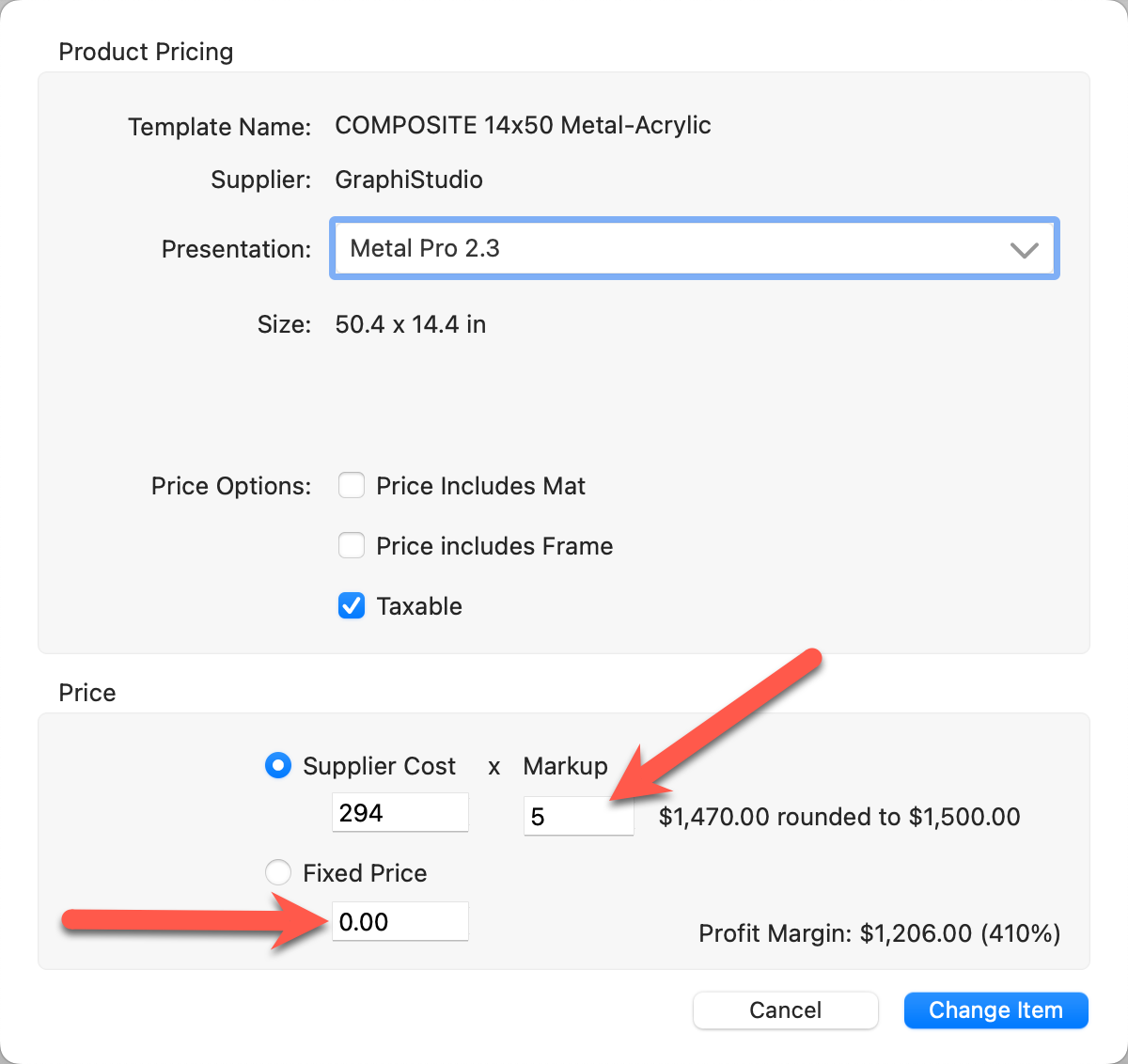Click the Supplier Cost field containing 294

(399, 813)
